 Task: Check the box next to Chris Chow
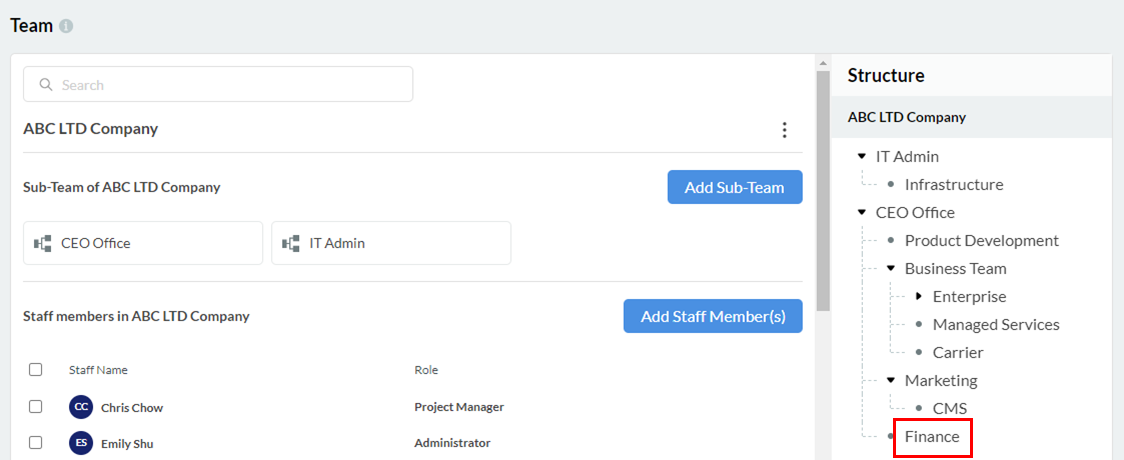(x=36, y=407)
